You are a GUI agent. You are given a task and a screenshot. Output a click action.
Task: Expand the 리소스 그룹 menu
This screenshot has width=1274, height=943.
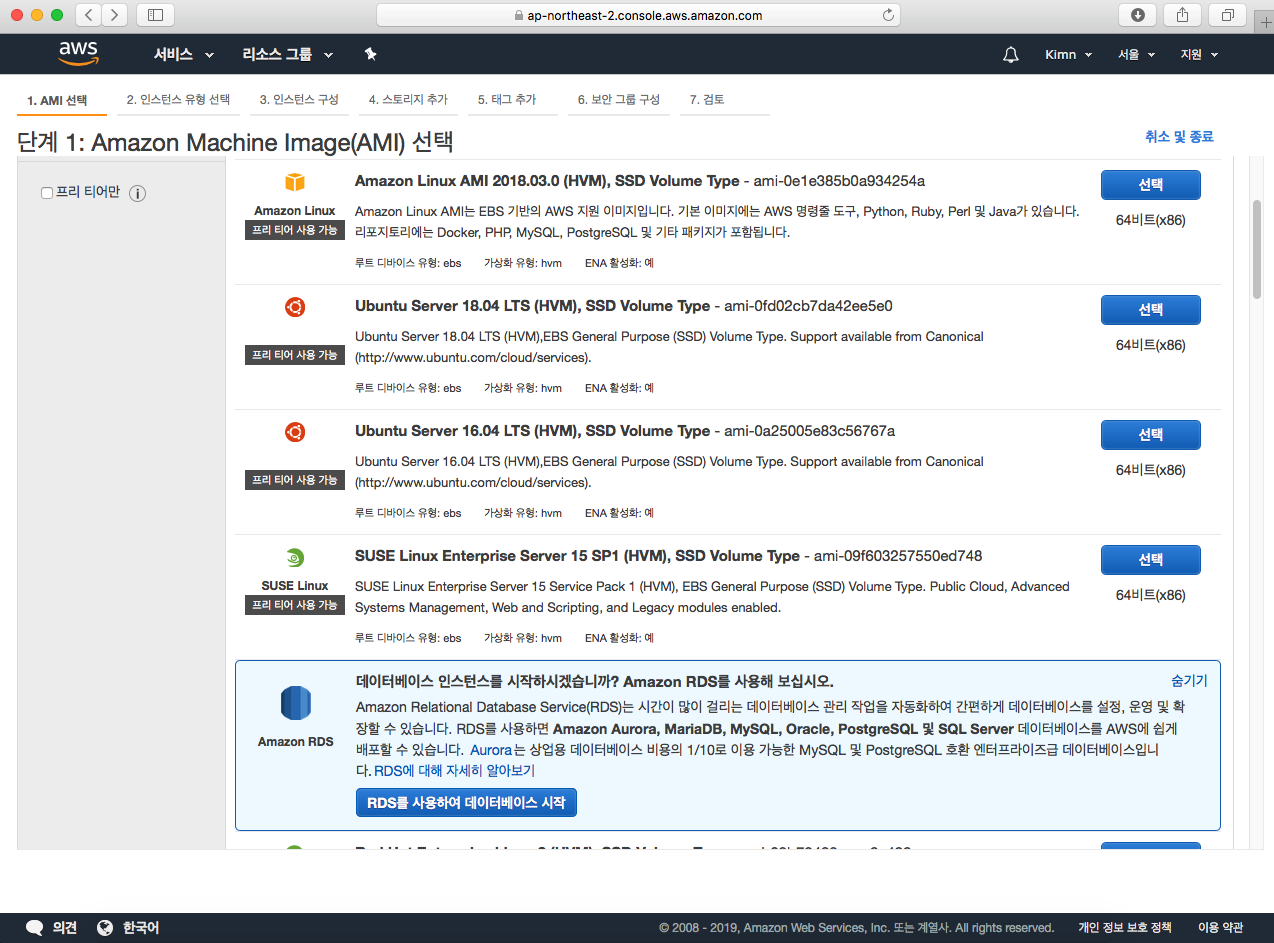[x=288, y=55]
